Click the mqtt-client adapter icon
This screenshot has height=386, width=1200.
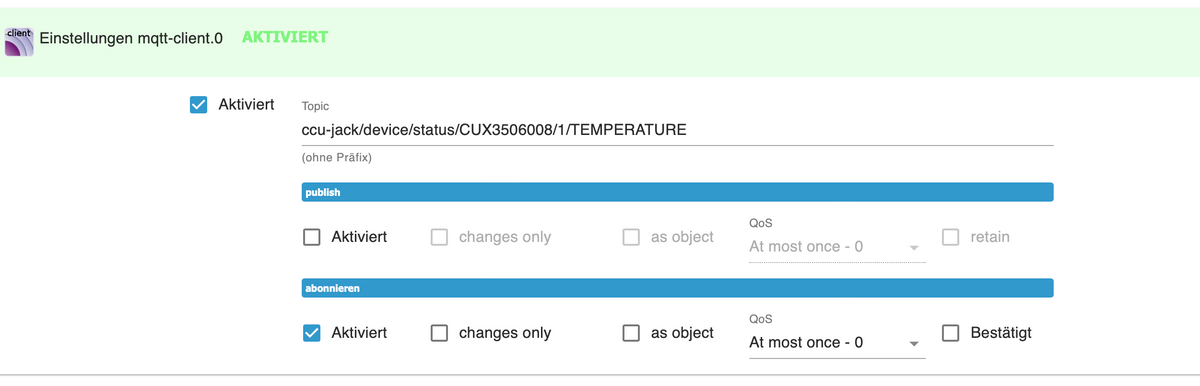[19, 41]
